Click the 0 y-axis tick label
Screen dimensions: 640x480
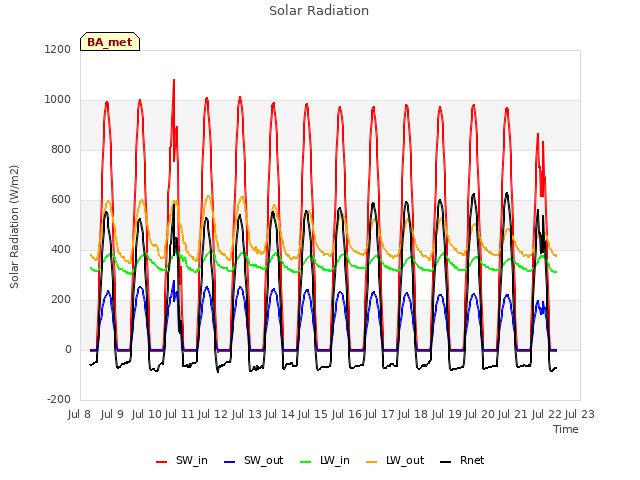click(x=68, y=349)
